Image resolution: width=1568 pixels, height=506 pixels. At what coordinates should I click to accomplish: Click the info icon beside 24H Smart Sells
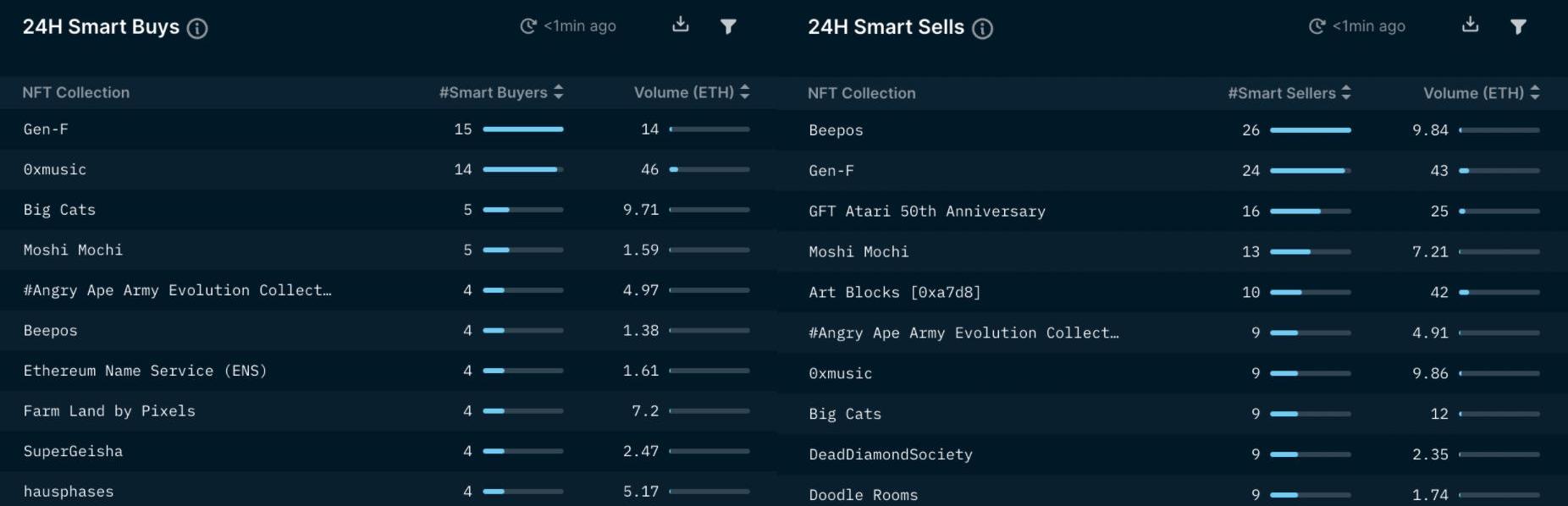tap(982, 29)
